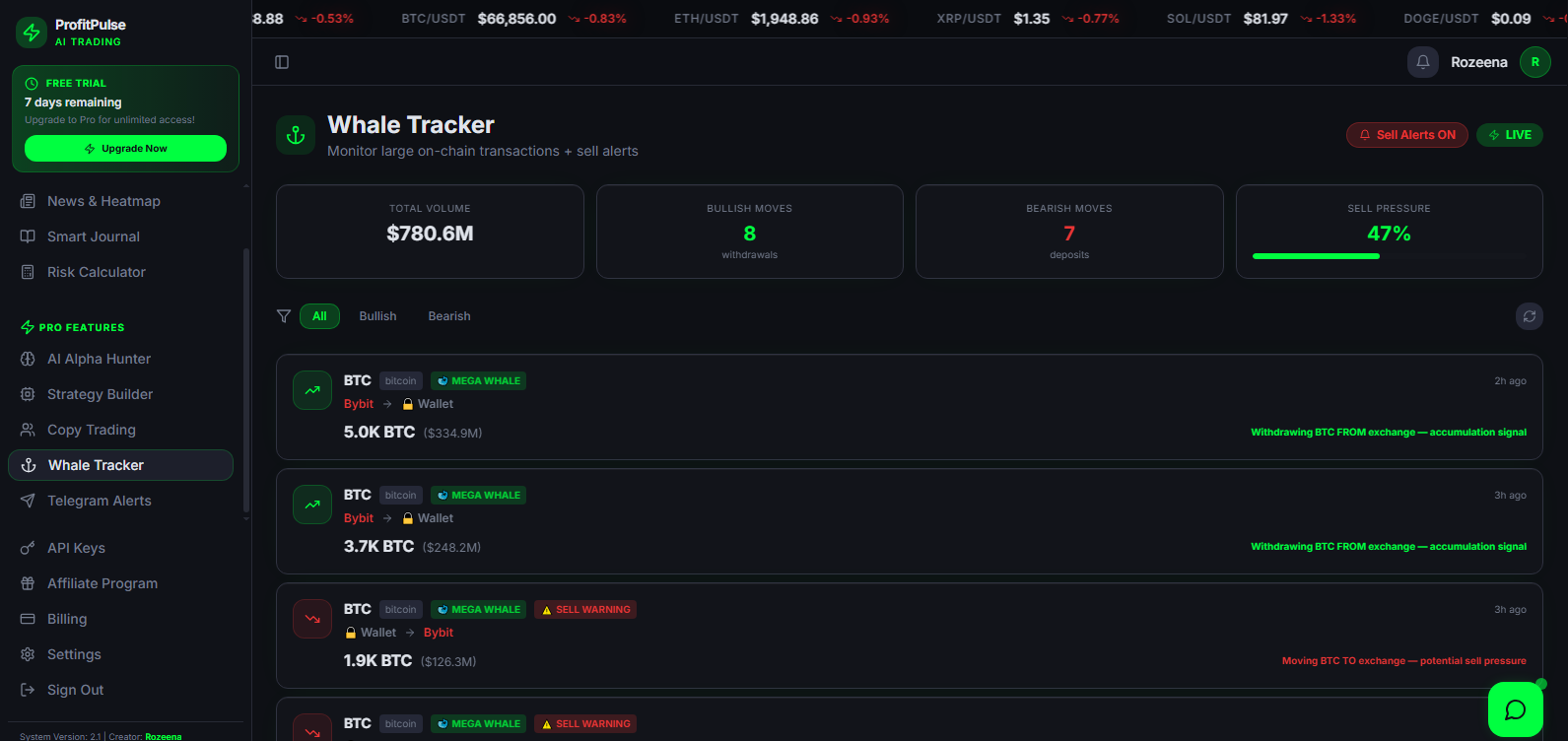
Task: Open the Rozeena avatar circle
Action: [1535, 62]
